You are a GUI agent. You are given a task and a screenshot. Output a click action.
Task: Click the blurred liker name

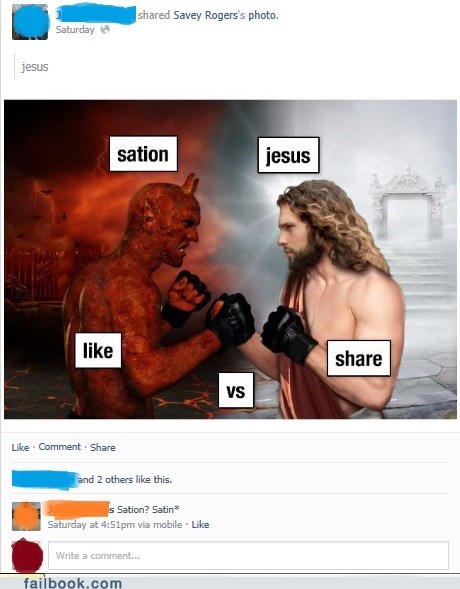tap(44, 480)
